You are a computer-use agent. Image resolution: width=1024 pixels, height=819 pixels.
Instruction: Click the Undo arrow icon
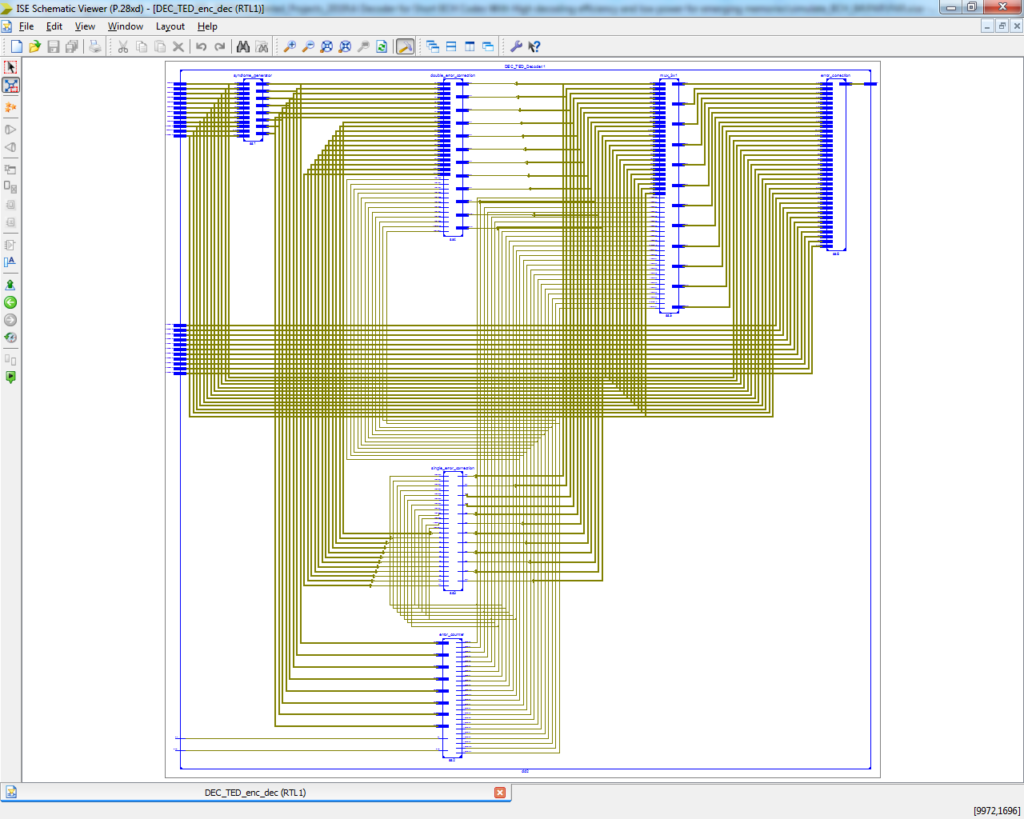click(201, 46)
